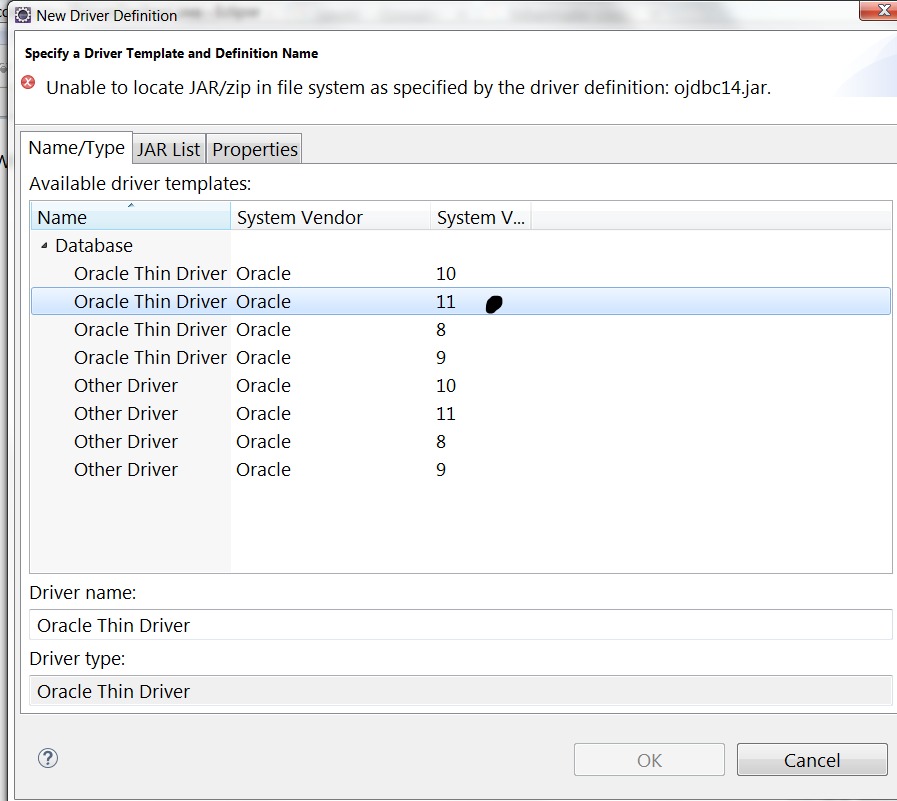This screenshot has width=897, height=801.
Task: Sort by System Vendor column header
Action: [330, 217]
